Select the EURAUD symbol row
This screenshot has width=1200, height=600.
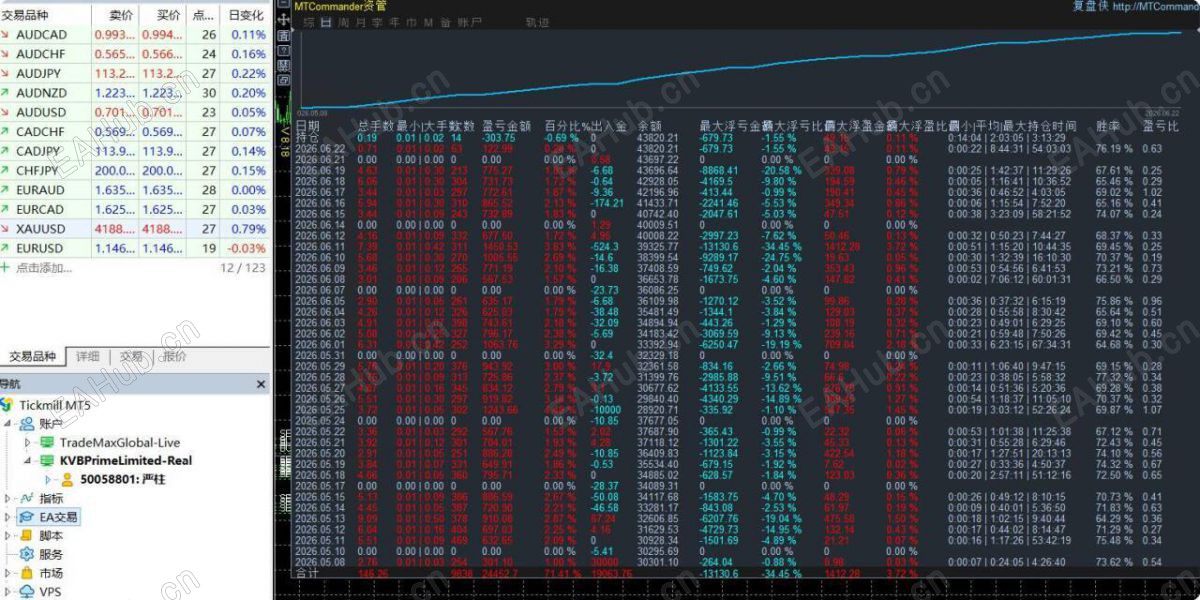click(x=135, y=190)
